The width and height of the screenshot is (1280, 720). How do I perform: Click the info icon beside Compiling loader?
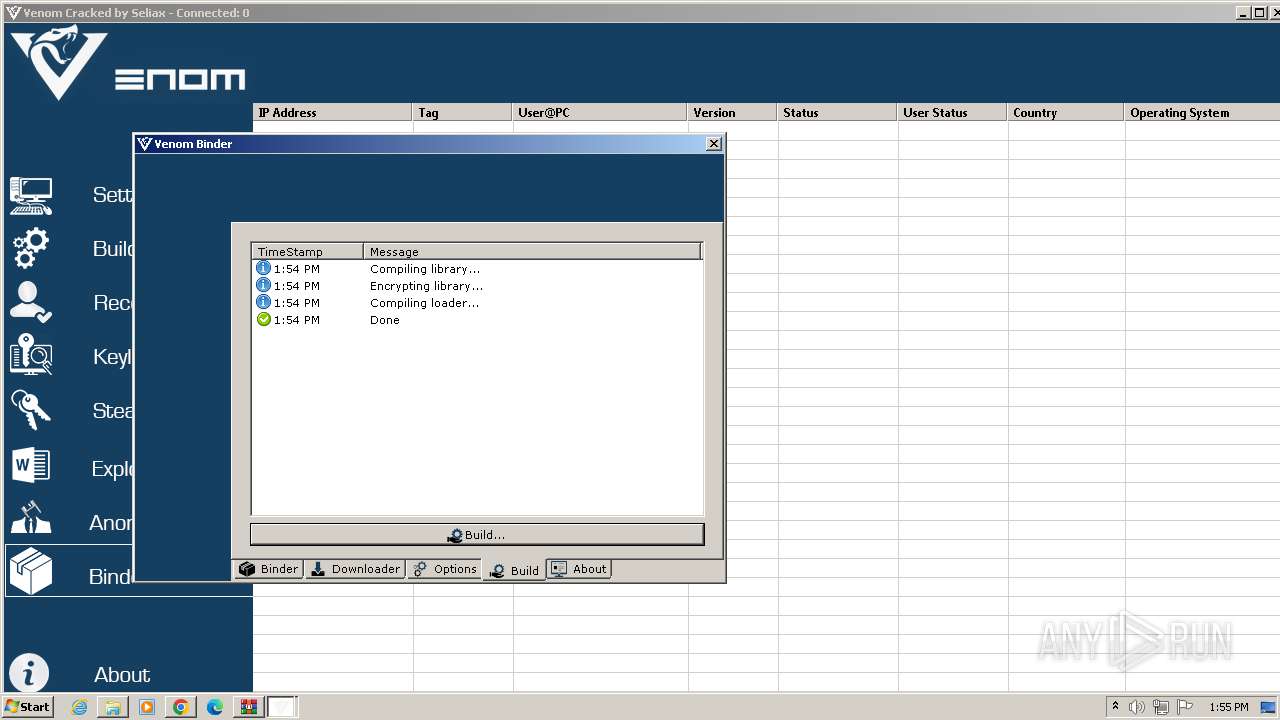click(x=263, y=302)
